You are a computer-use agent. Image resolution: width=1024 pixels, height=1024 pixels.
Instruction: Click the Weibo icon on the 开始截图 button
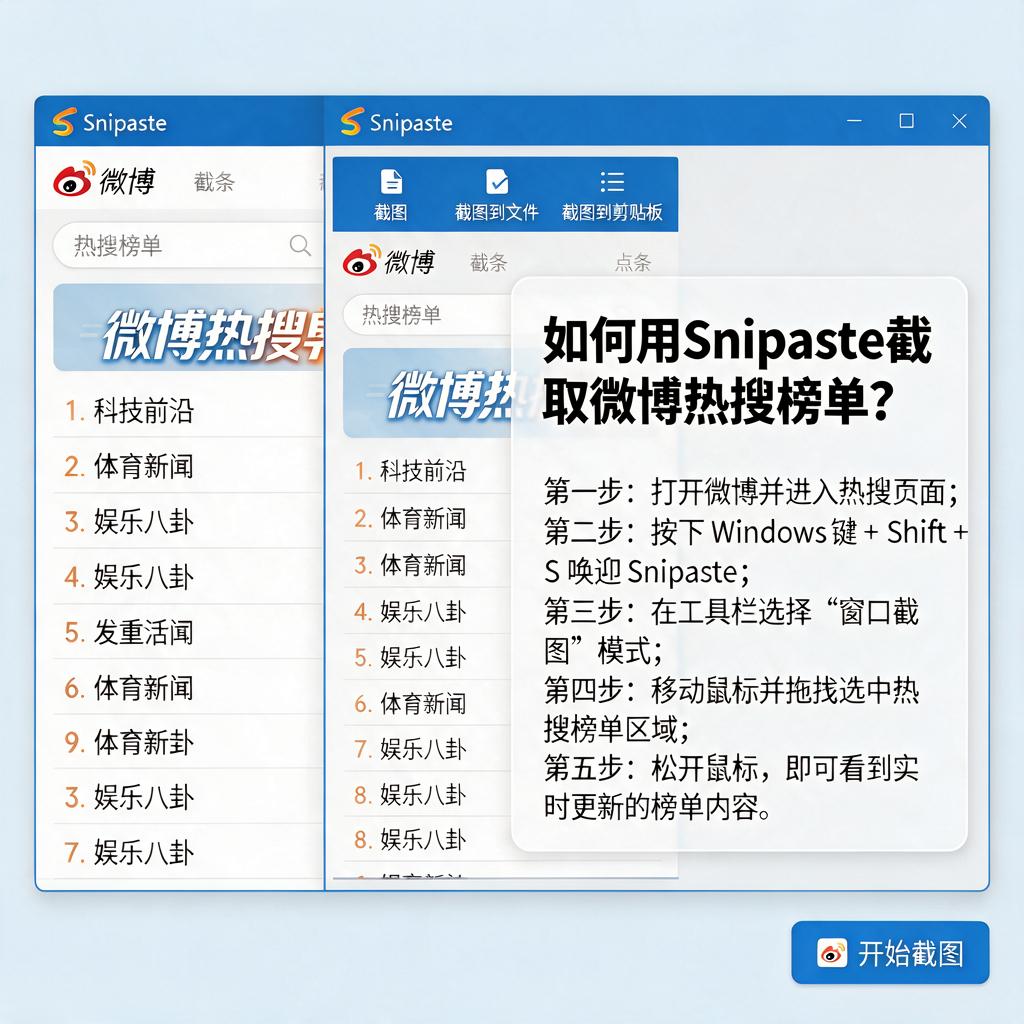[832, 953]
